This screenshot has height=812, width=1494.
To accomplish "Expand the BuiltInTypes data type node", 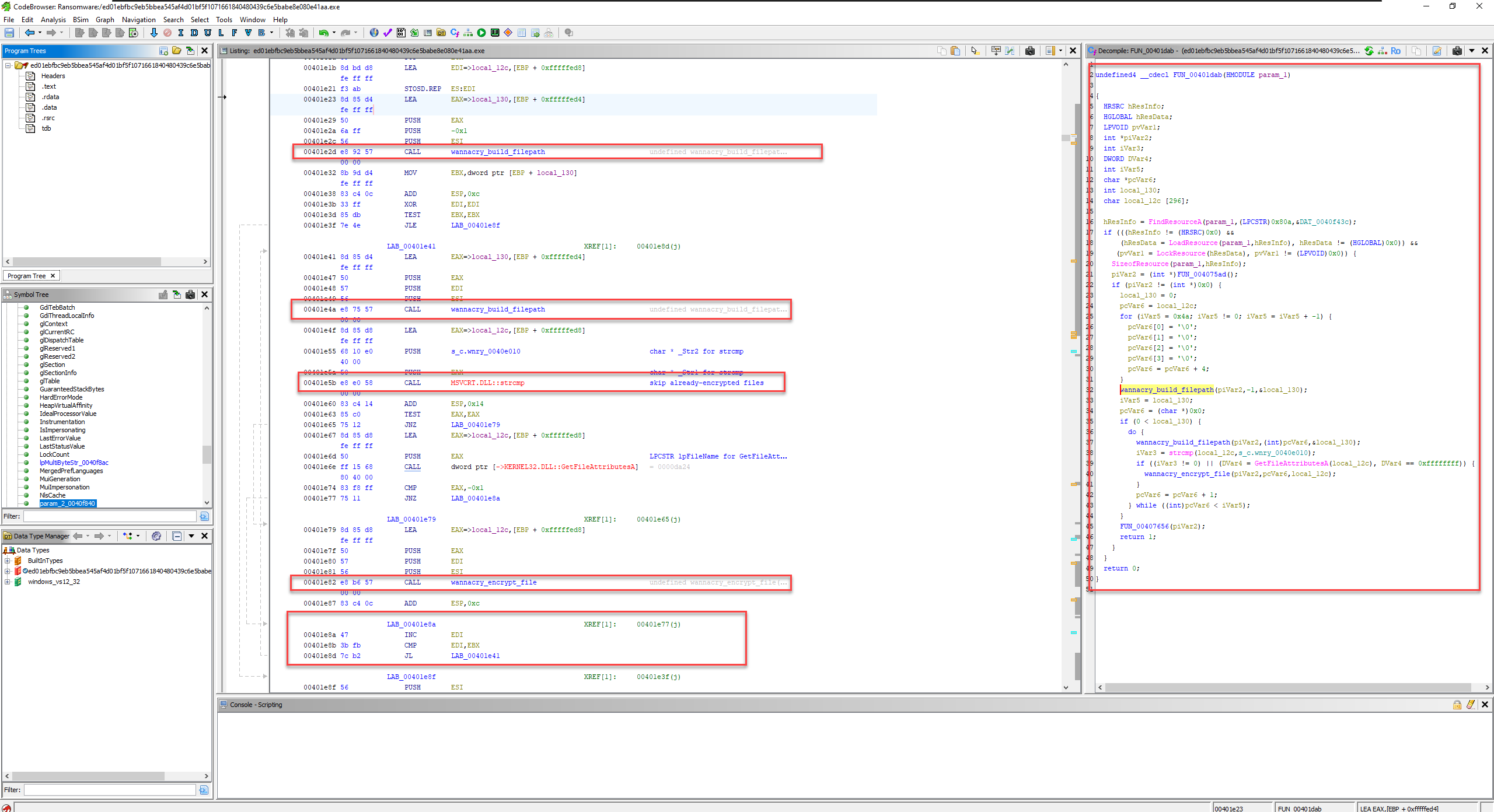I will tap(8, 561).
